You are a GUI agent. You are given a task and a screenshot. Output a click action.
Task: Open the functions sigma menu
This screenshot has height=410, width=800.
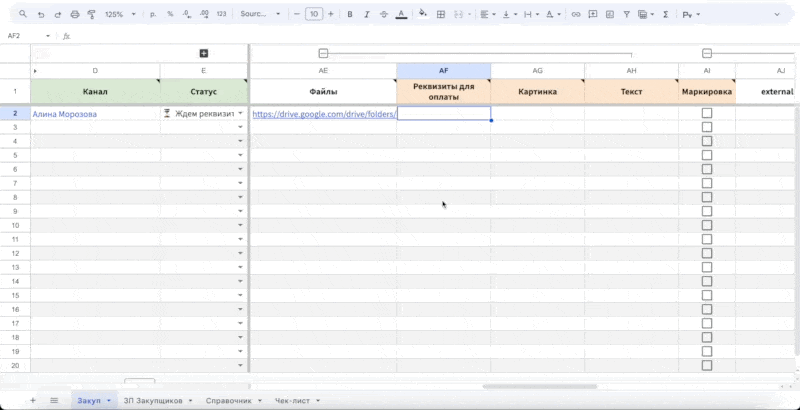point(665,14)
